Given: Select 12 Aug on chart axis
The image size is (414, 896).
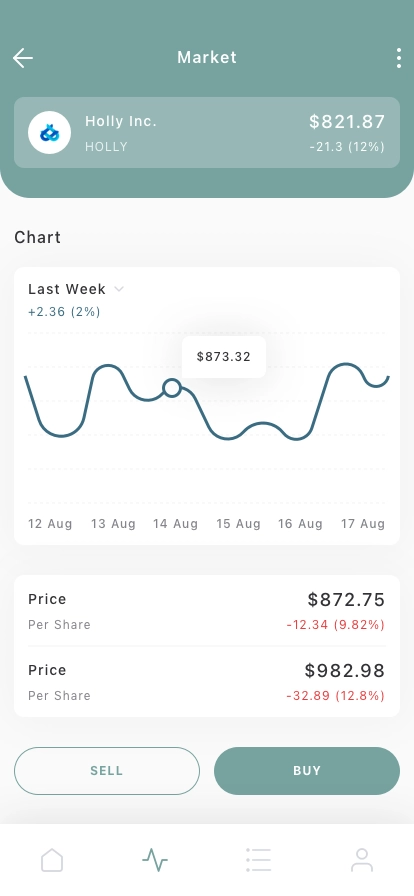Looking at the screenshot, I should pyautogui.click(x=50, y=524).
